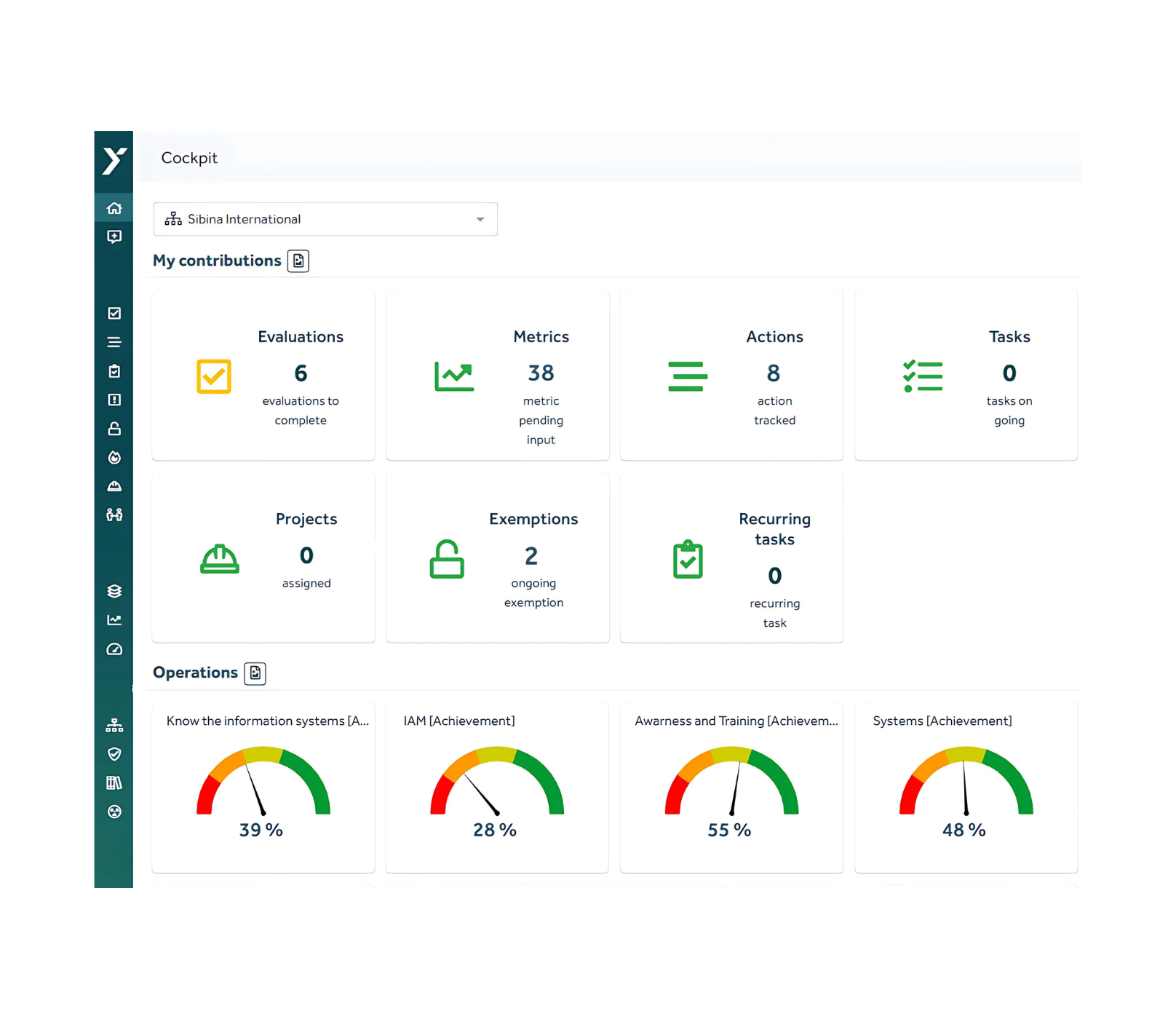The image size is (1176, 1019).
Task: Click the My contributions heading
Action: click(x=217, y=261)
